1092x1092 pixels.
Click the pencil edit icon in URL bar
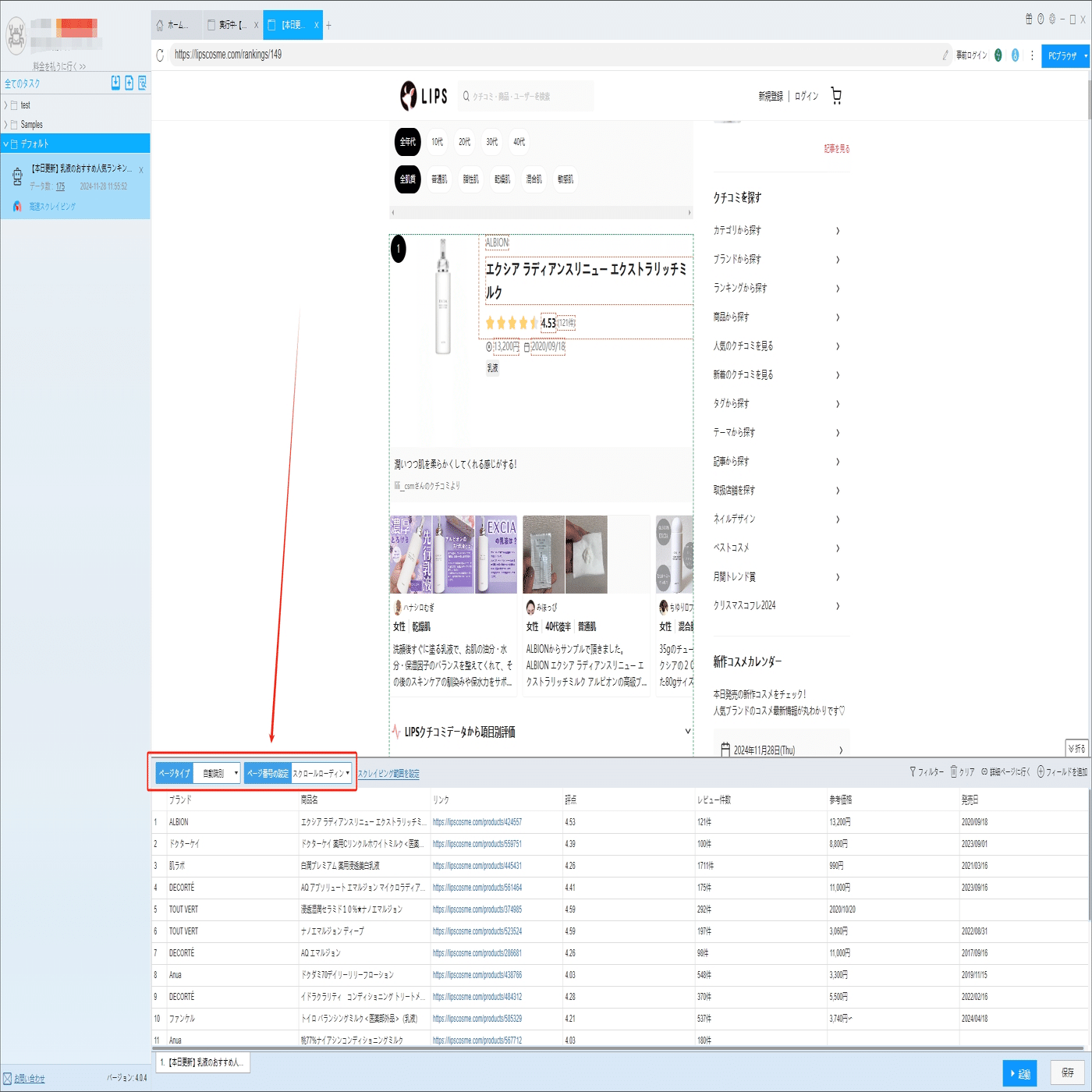pyautogui.click(x=945, y=55)
